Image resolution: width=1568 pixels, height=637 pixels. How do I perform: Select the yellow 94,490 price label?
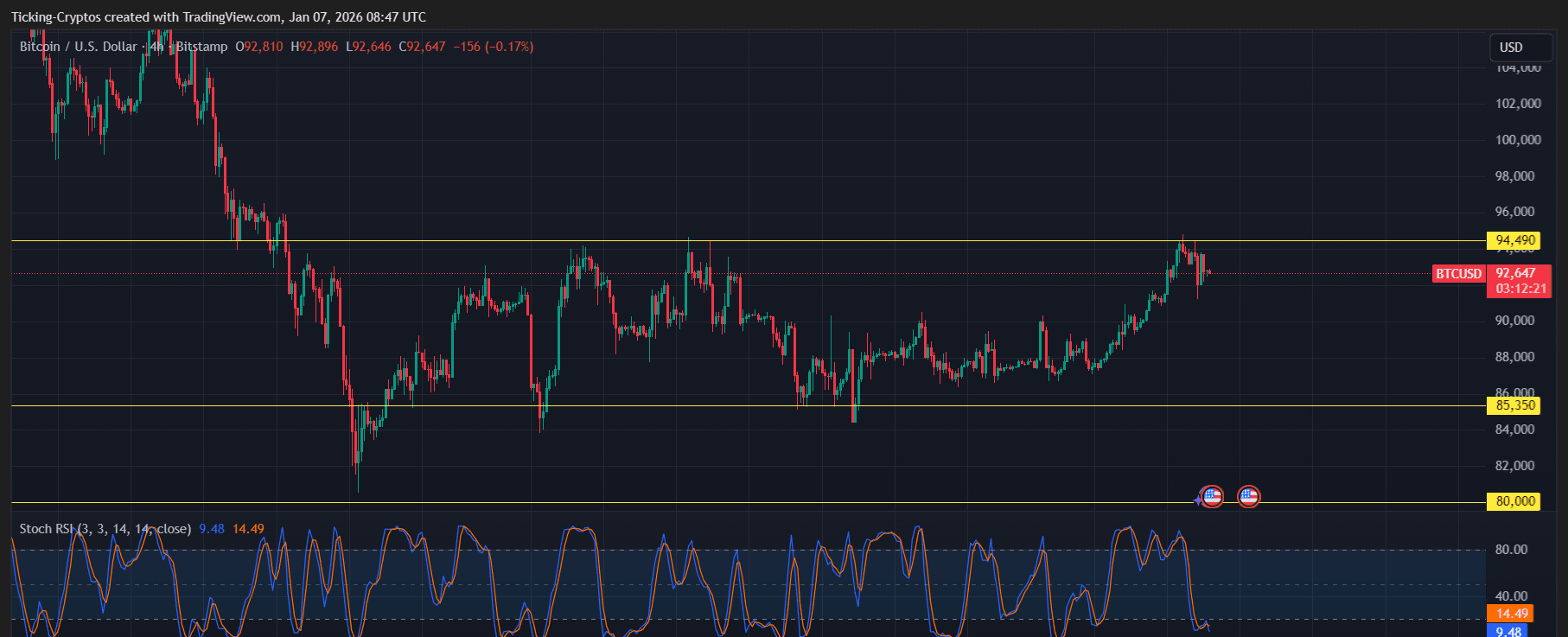coord(1514,240)
